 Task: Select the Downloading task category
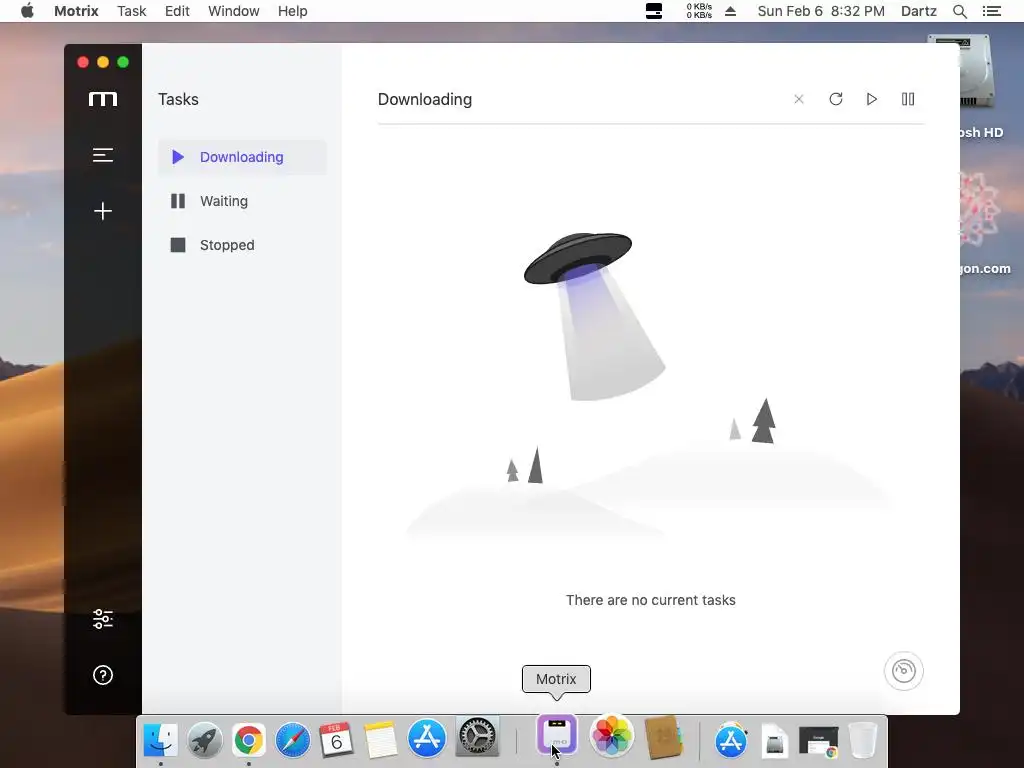(242, 157)
